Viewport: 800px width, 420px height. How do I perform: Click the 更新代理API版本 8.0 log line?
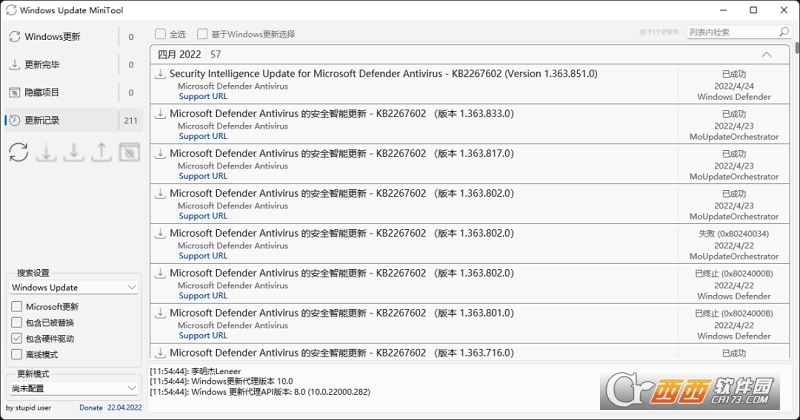260,392
